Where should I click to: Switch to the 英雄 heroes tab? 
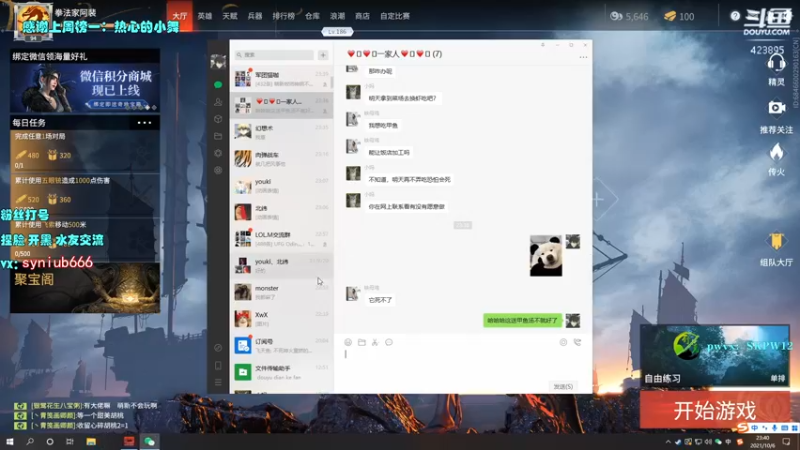pos(205,16)
